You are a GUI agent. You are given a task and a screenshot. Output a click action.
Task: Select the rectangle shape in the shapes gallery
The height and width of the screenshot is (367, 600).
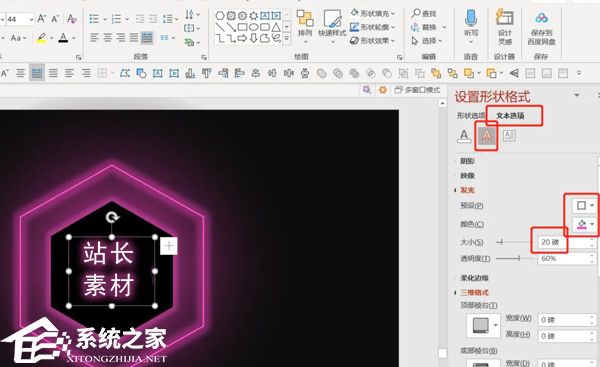click(x=242, y=27)
